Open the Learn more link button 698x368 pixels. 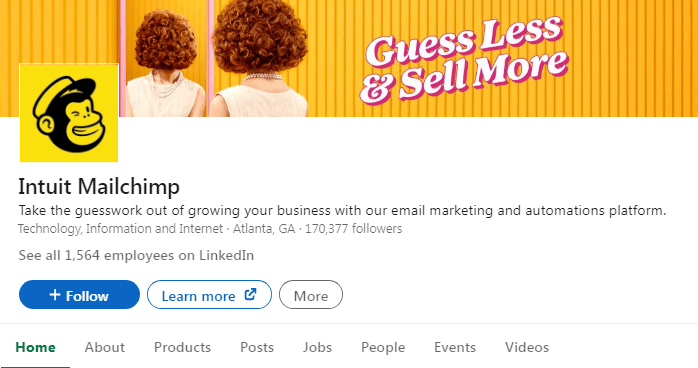click(209, 295)
